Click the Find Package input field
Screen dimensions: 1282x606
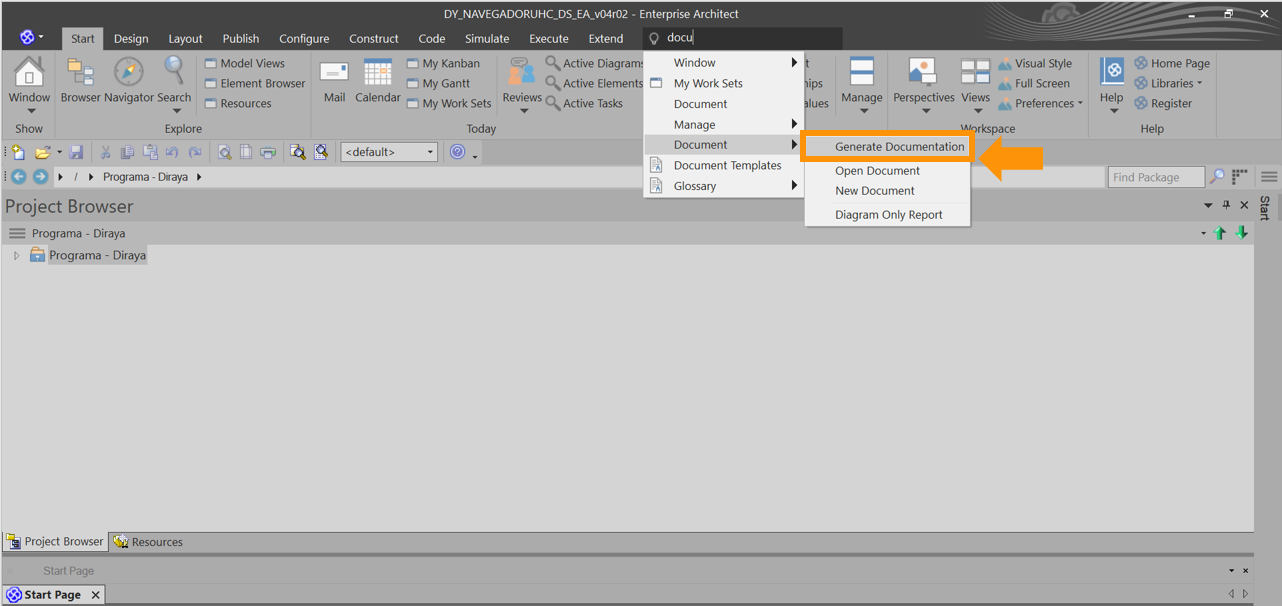pos(1156,177)
